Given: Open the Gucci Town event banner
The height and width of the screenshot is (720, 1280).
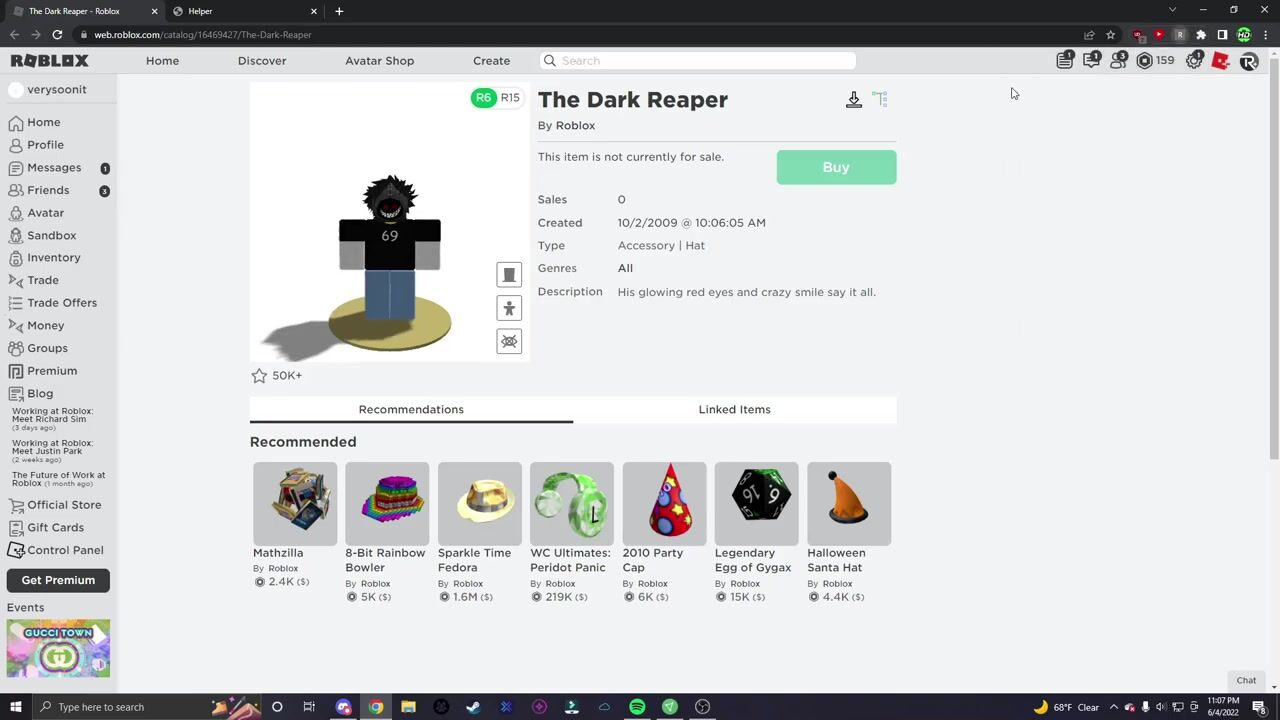Looking at the screenshot, I should 58,648.
